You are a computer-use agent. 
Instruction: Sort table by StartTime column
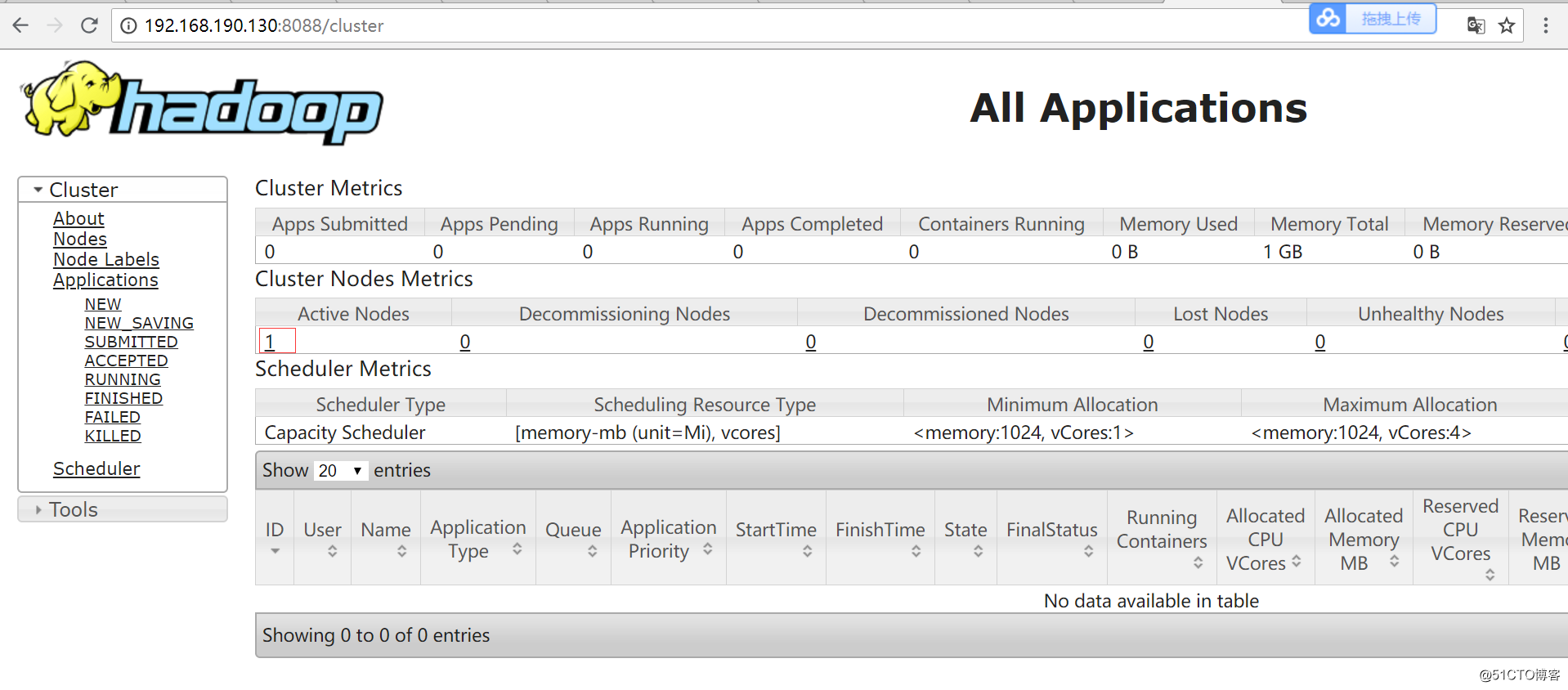click(776, 538)
